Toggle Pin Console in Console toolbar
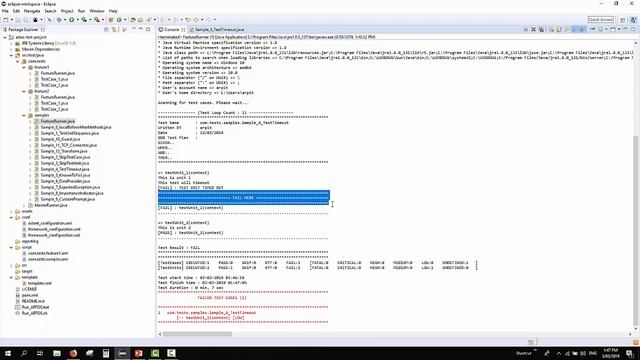640x360 pixels. (592, 29)
